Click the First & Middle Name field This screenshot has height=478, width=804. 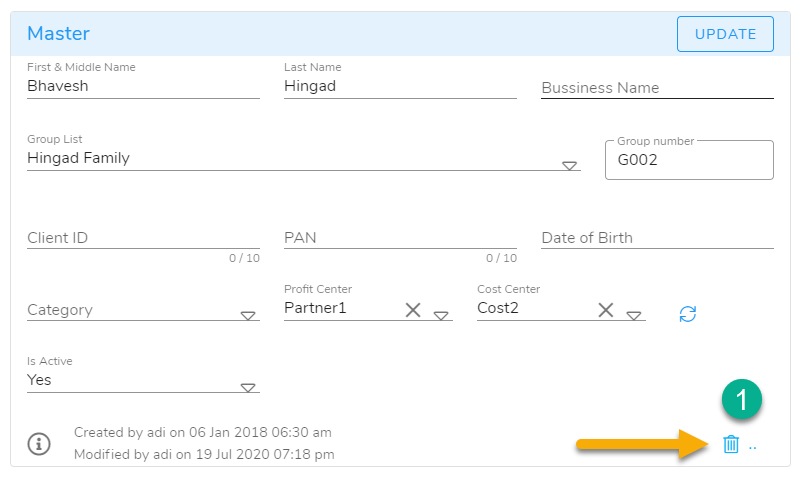click(x=143, y=86)
